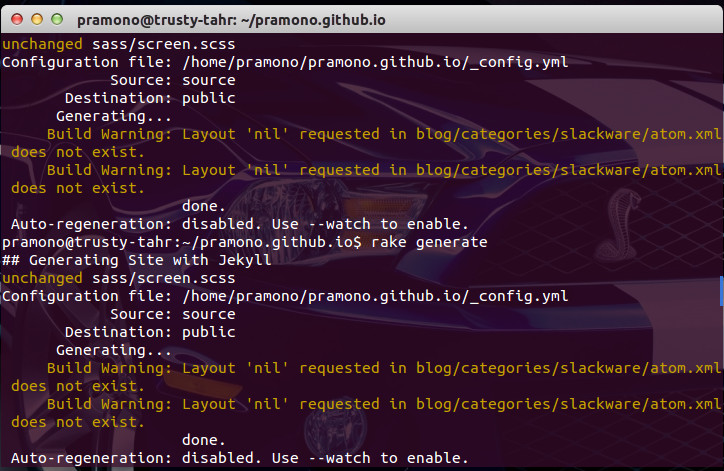Click 'Generating...' in the upper output block

coord(114,116)
